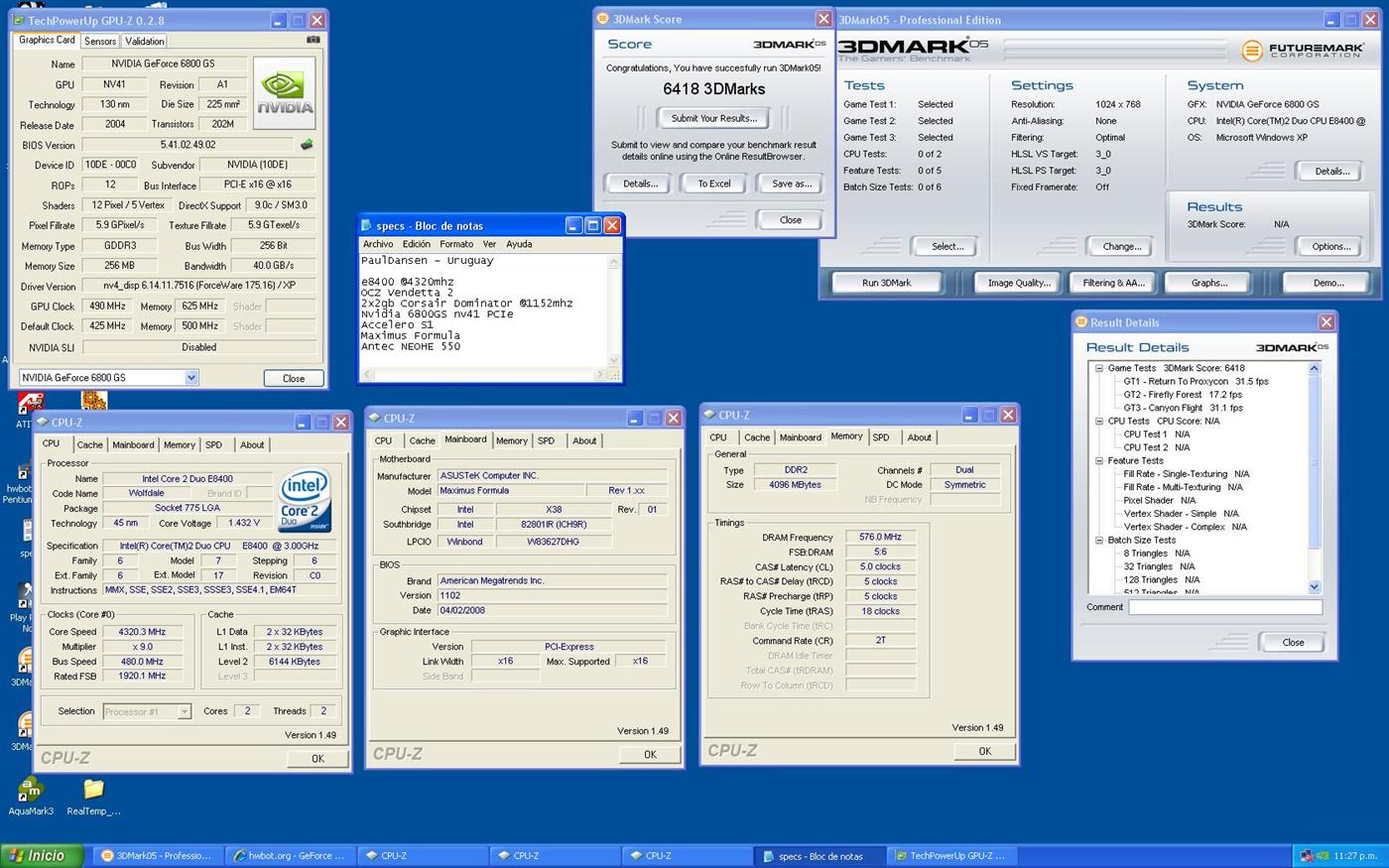Click the Save as... button in 3DMark Score
This screenshot has width=1389, height=868.
791,184
